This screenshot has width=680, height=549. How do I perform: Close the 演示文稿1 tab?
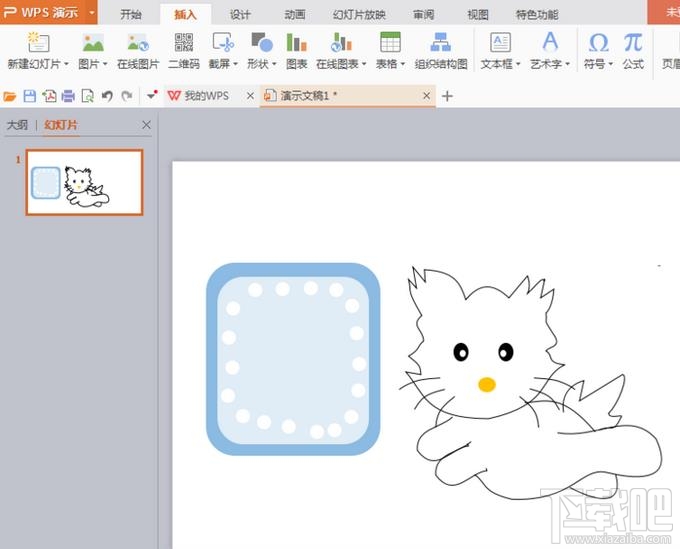(426, 95)
